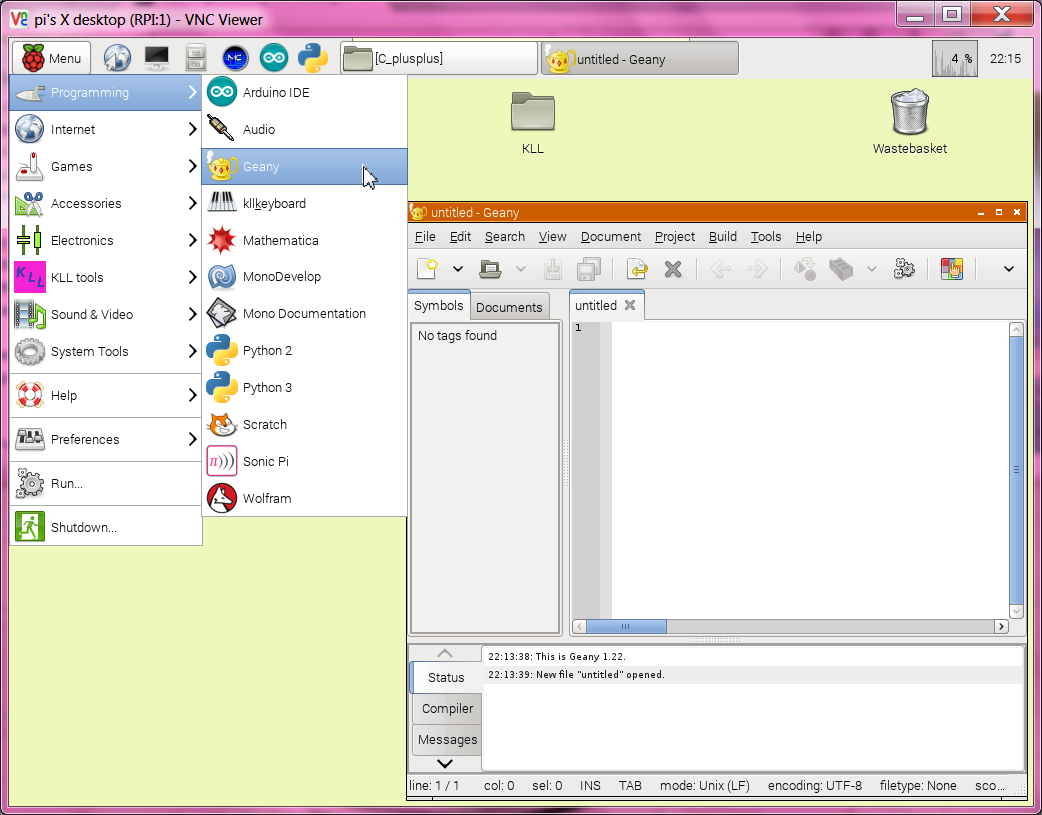Click the editor horizontal scrollbar thumb
The height and width of the screenshot is (815, 1042).
tap(626, 627)
